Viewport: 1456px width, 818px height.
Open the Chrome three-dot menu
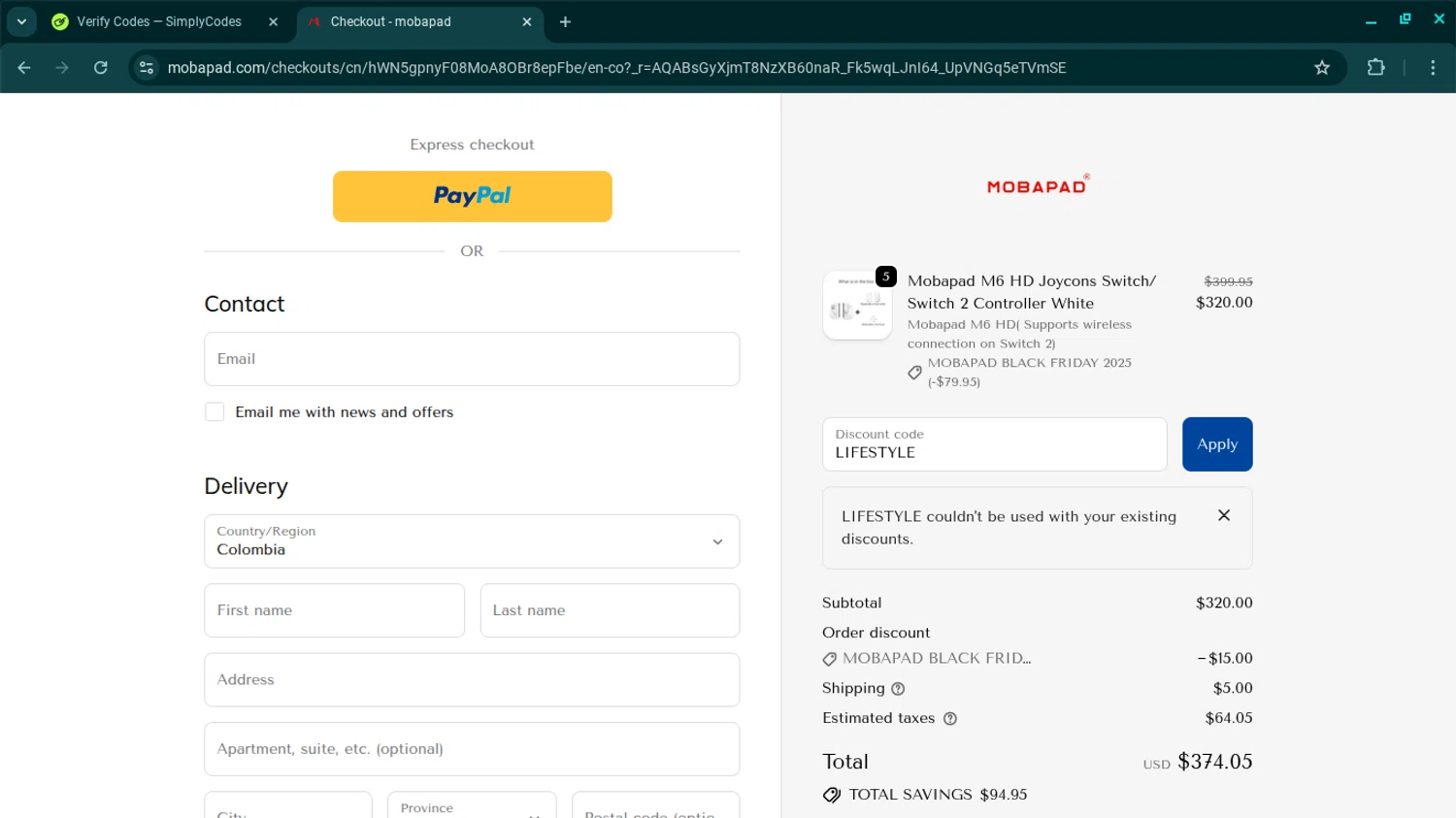coord(1433,67)
